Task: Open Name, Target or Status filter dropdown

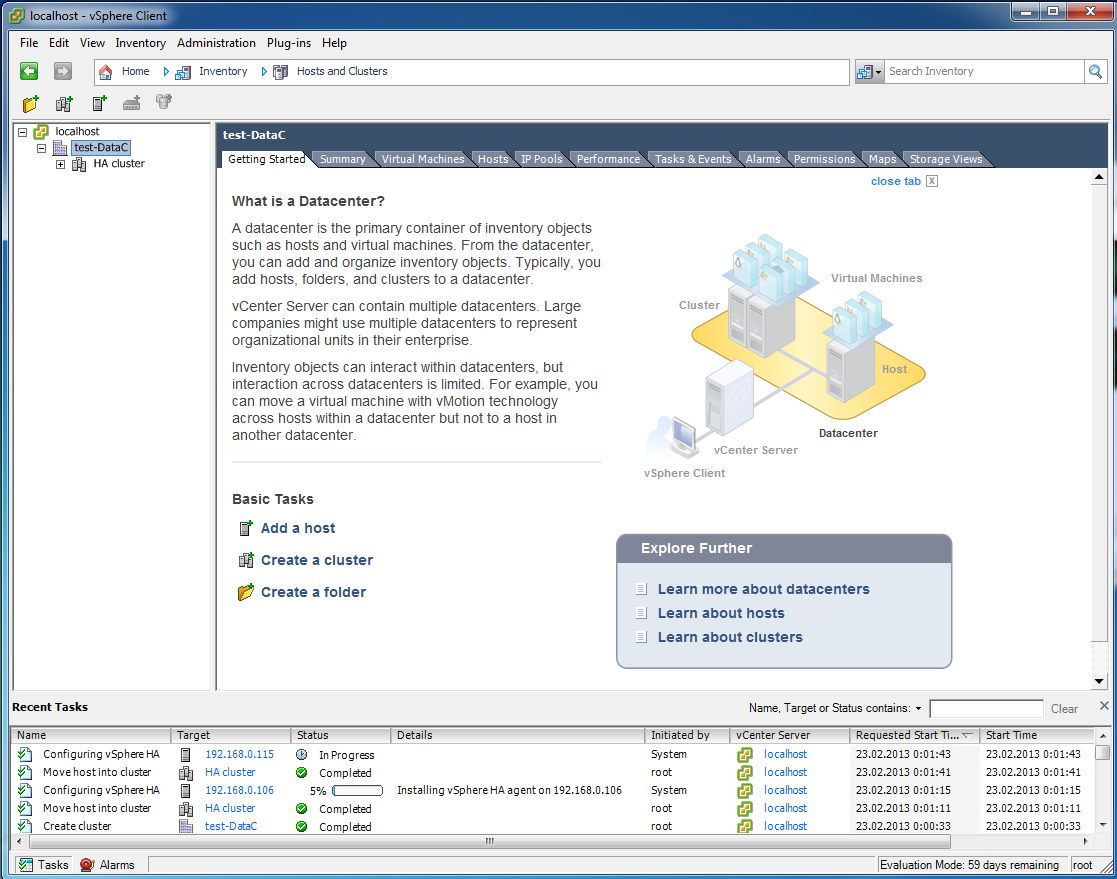Action: pos(918,708)
